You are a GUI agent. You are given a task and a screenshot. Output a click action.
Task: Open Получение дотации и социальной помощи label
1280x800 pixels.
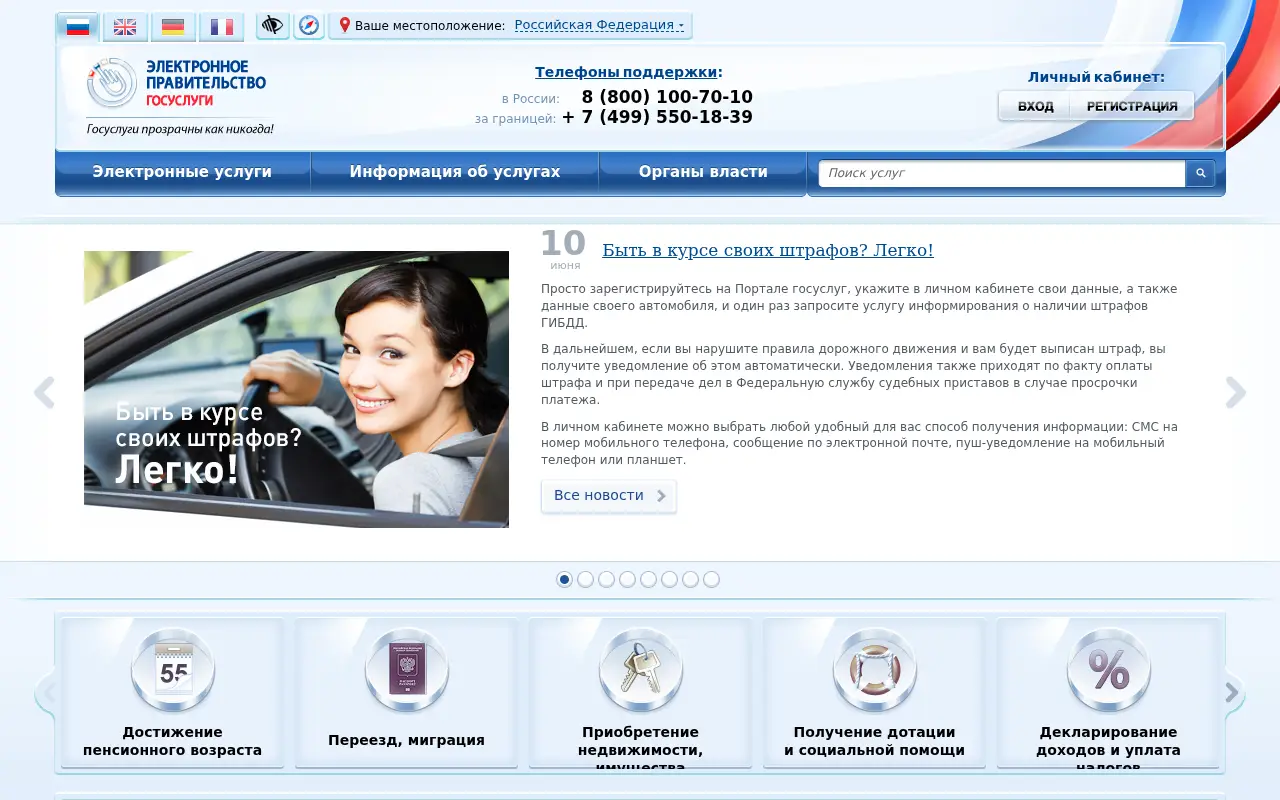pyautogui.click(x=874, y=741)
